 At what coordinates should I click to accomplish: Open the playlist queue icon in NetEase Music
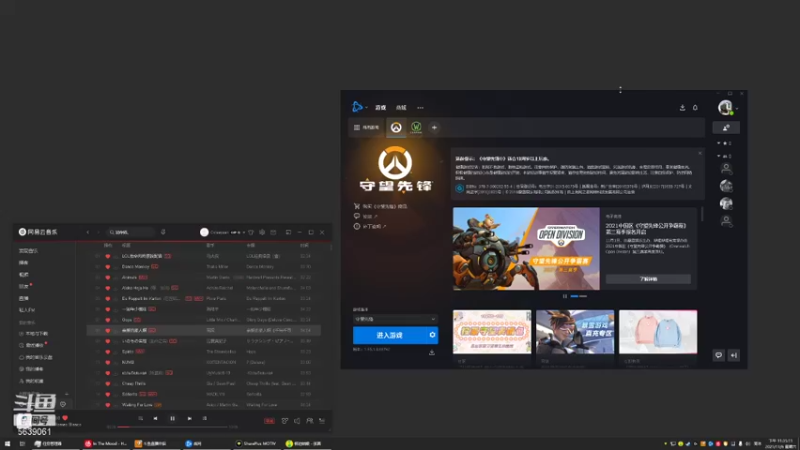pos(322,421)
